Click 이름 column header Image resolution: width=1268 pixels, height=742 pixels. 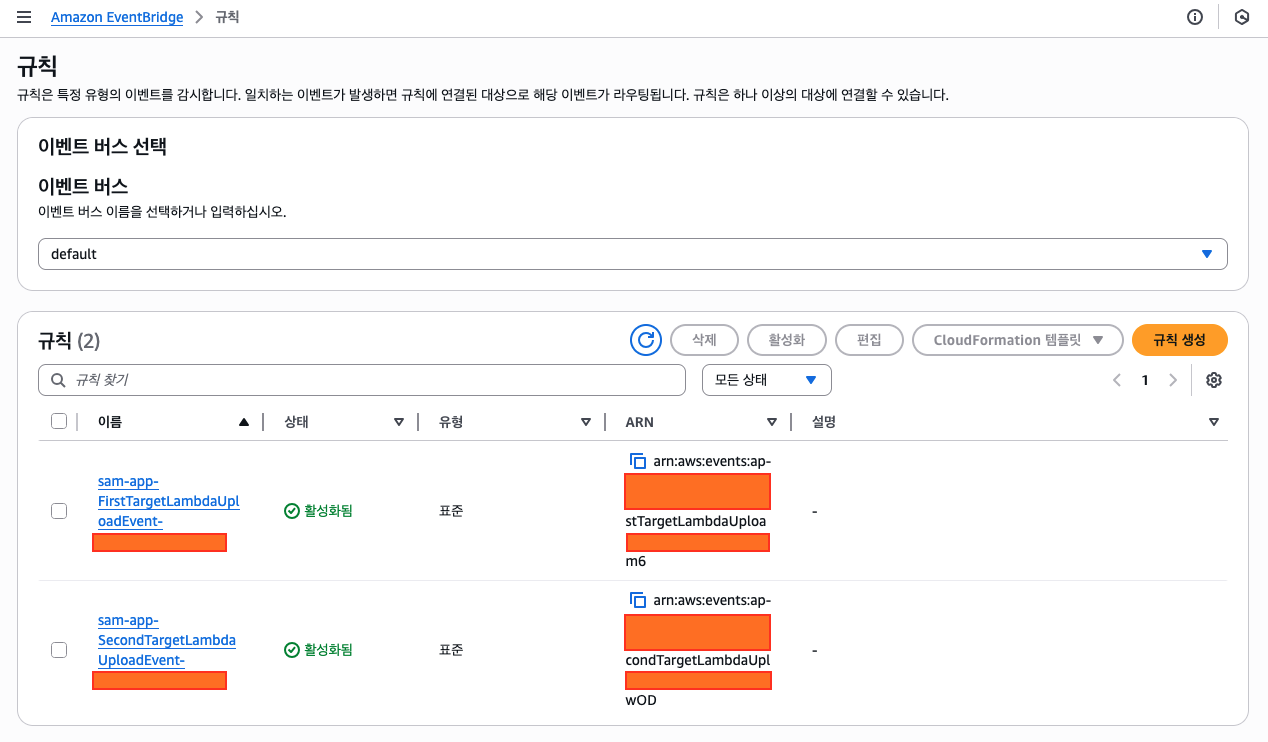pyautogui.click(x=110, y=422)
